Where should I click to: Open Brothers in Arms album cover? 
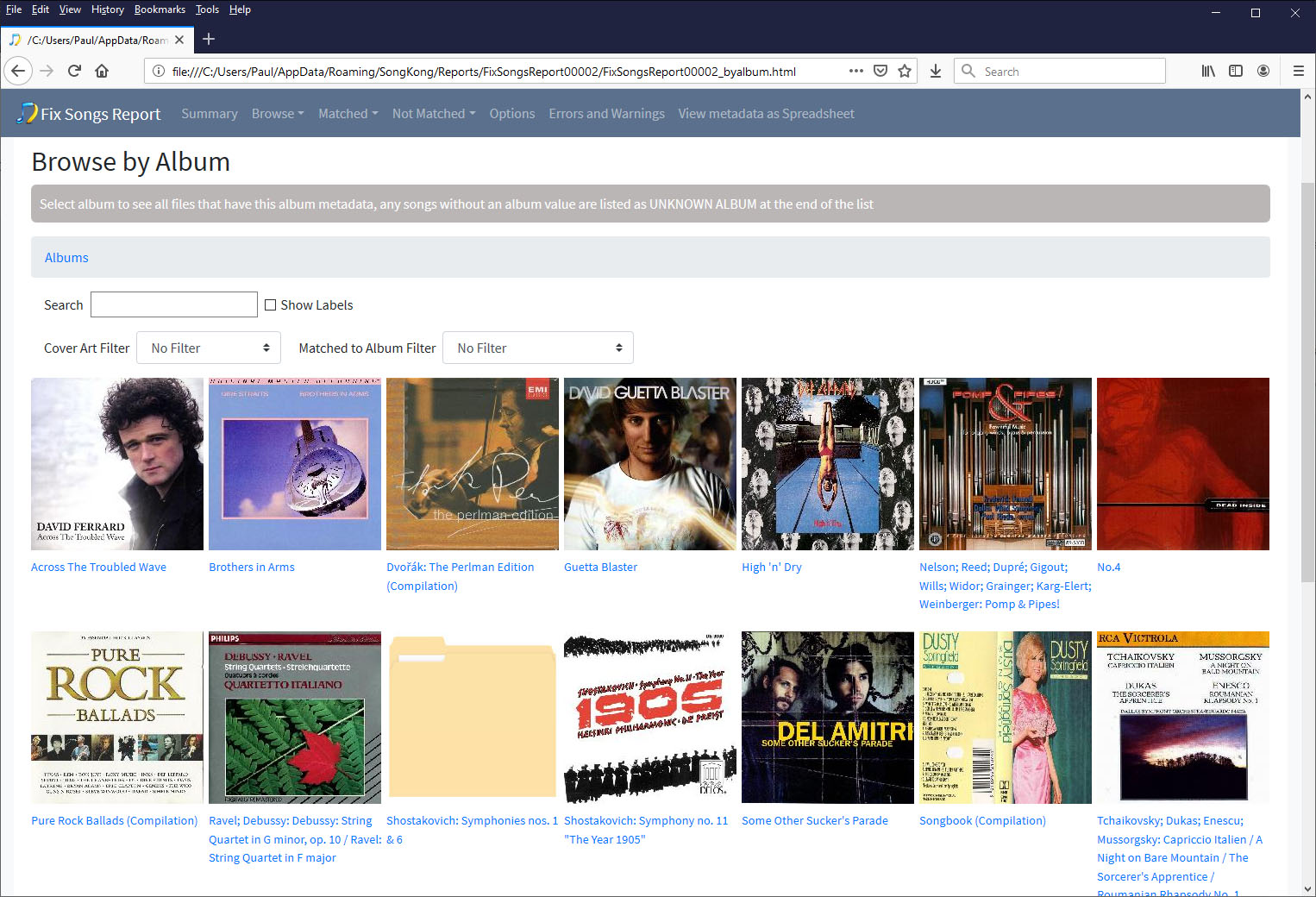coord(295,464)
